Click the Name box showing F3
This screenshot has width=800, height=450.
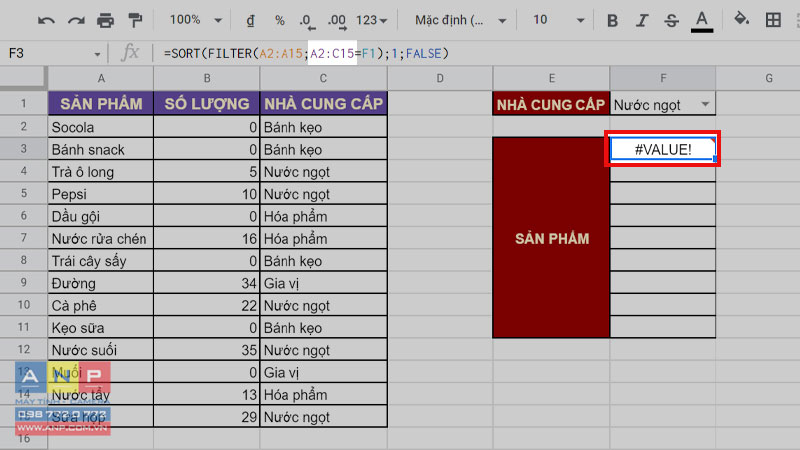pos(46,53)
